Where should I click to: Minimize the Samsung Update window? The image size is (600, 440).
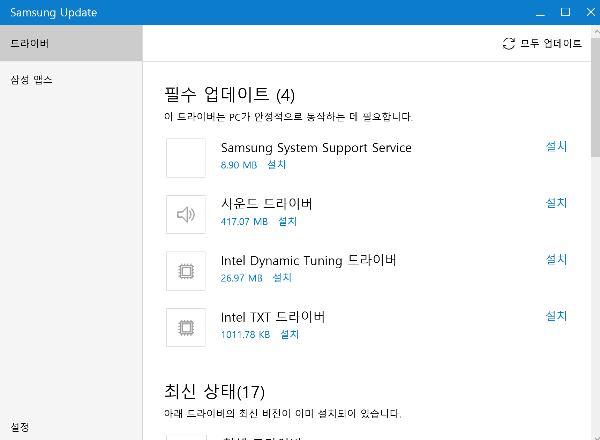(x=540, y=13)
